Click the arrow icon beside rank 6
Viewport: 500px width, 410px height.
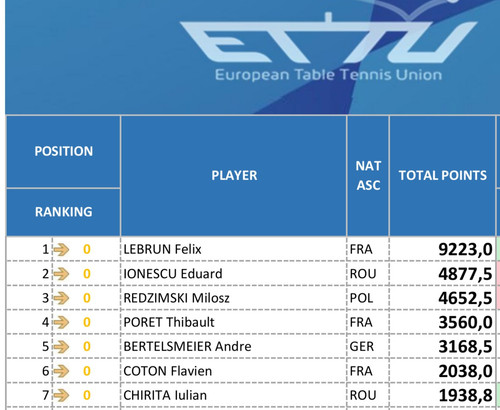click(x=62, y=371)
